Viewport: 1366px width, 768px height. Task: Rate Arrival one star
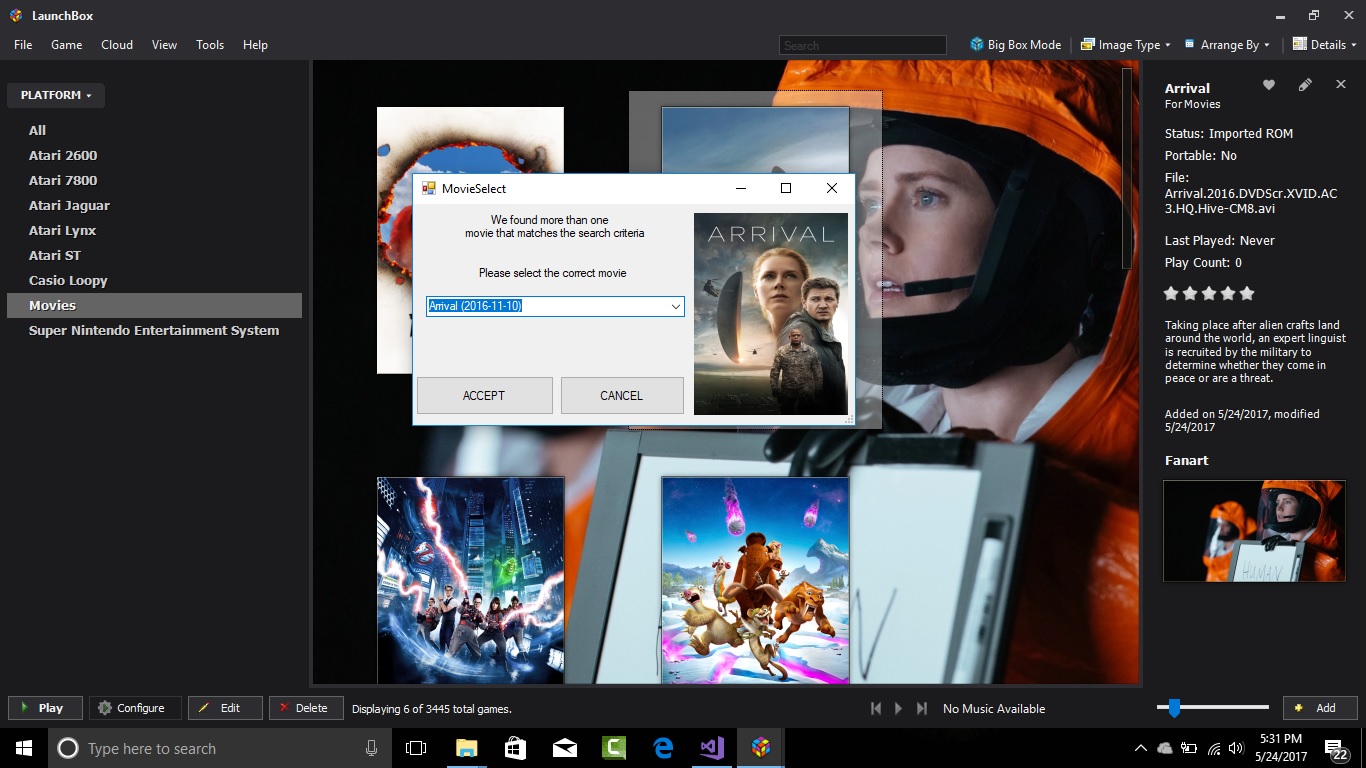click(x=1171, y=294)
